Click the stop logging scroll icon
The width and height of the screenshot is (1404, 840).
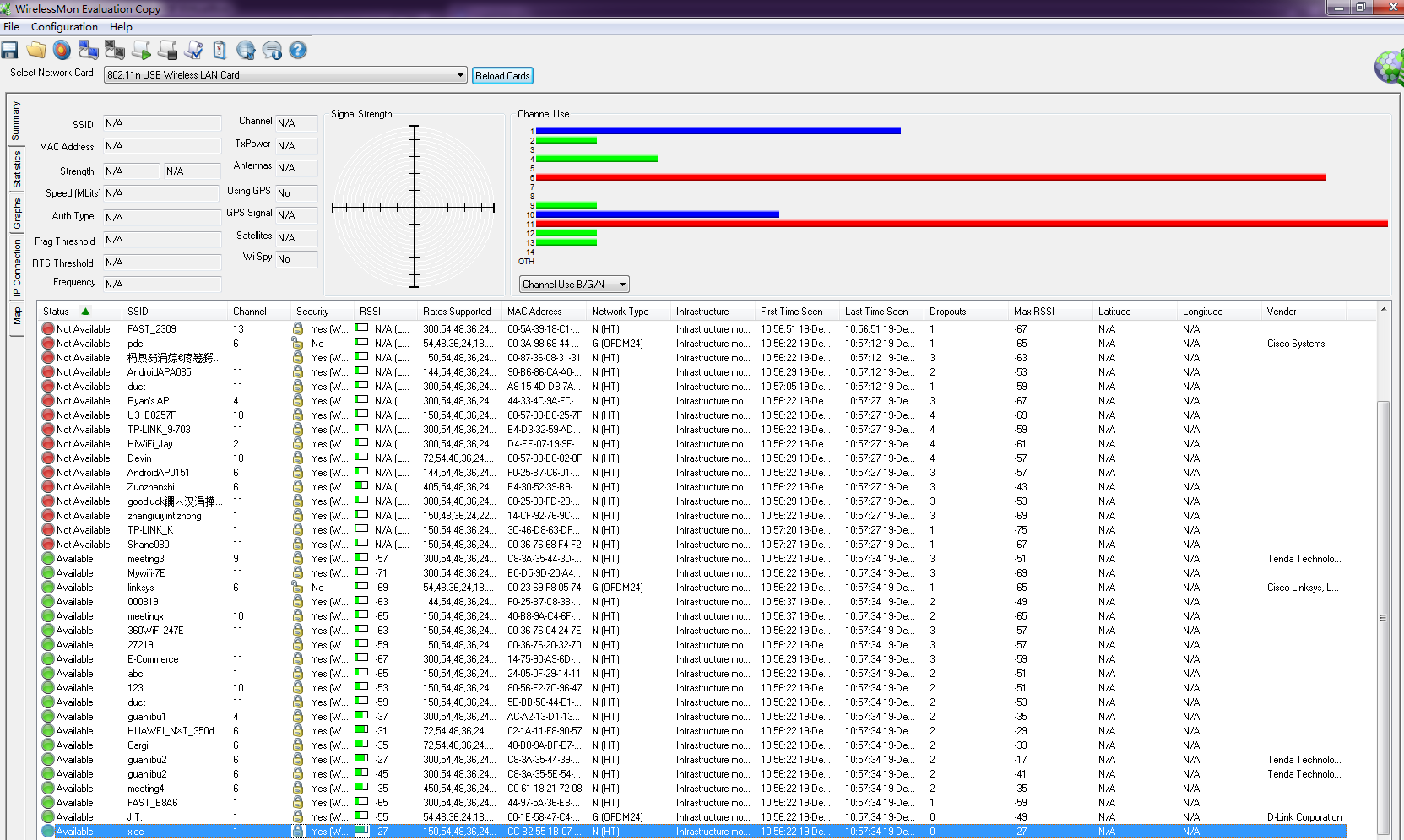tap(167, 51)
